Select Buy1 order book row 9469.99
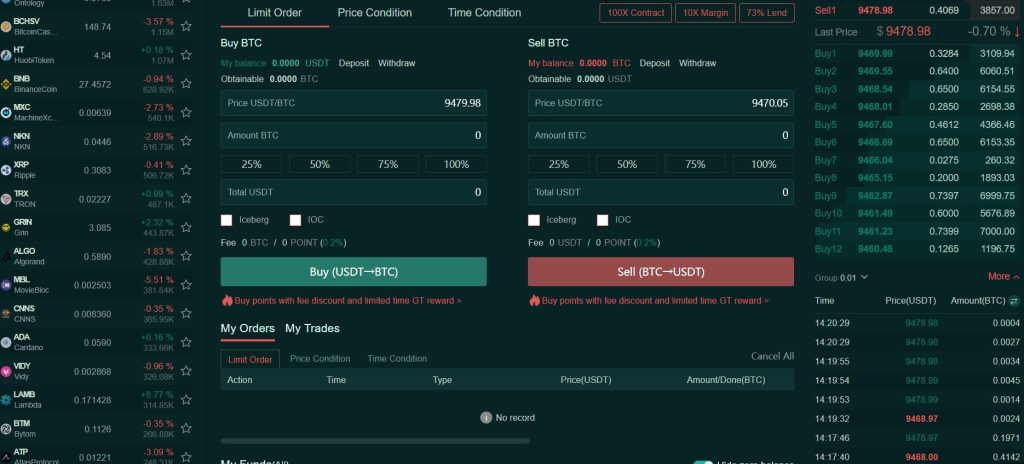This screenshot has width=1024, height=464. 916,54
